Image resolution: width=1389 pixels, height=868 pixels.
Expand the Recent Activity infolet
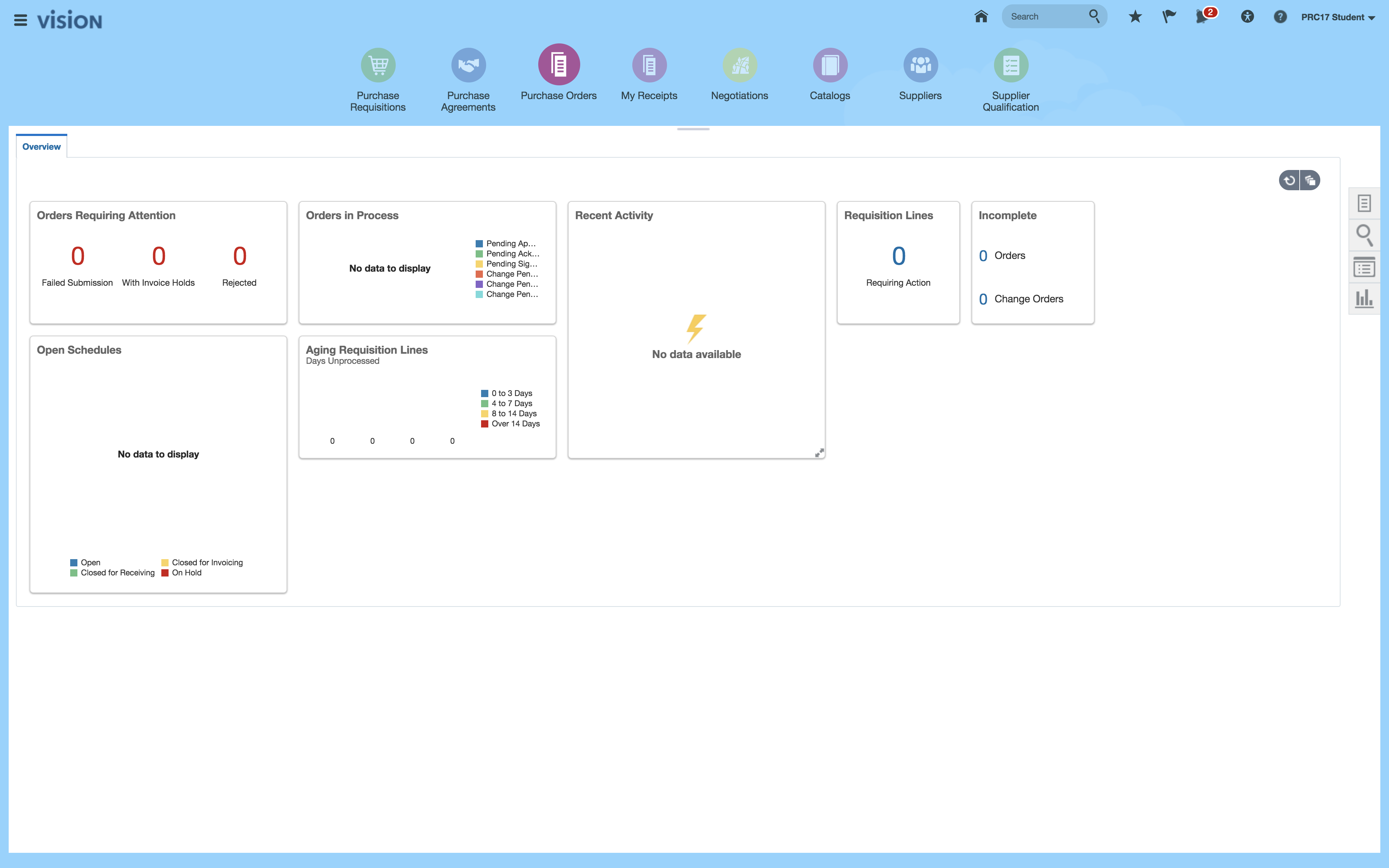tap(819, 453)
